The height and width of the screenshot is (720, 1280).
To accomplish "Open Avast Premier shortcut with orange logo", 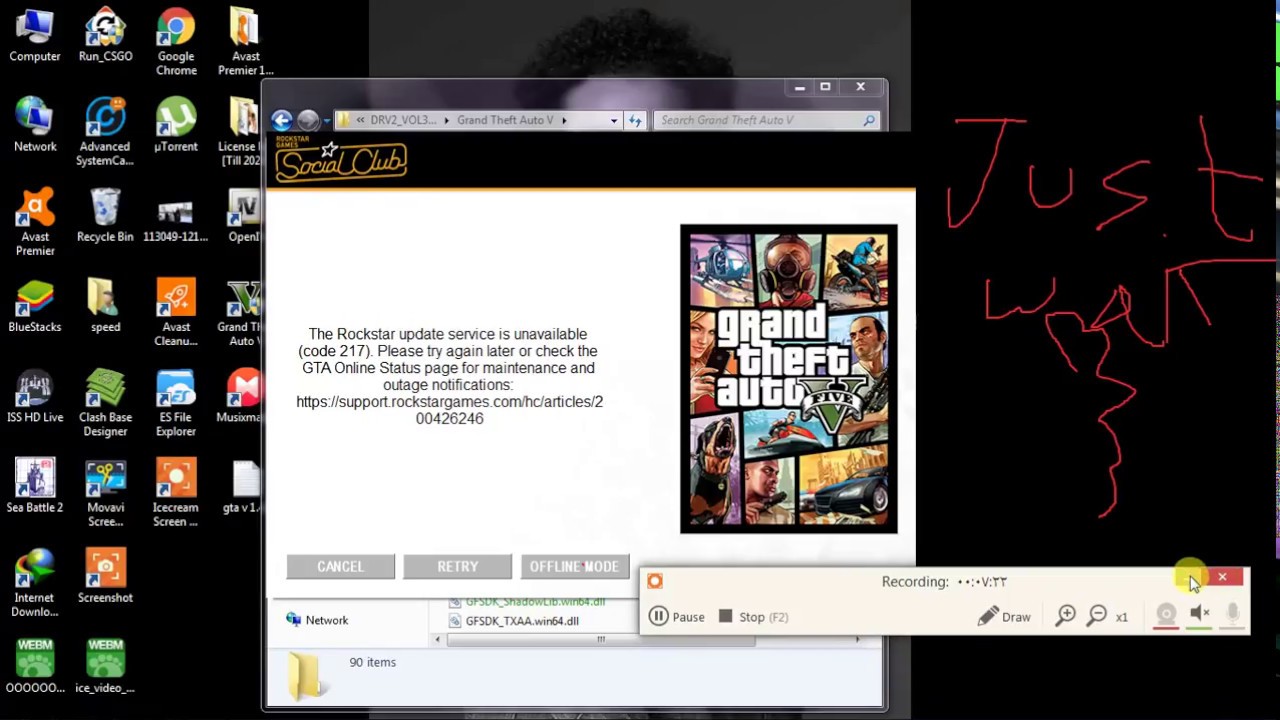I will (35, 222).
